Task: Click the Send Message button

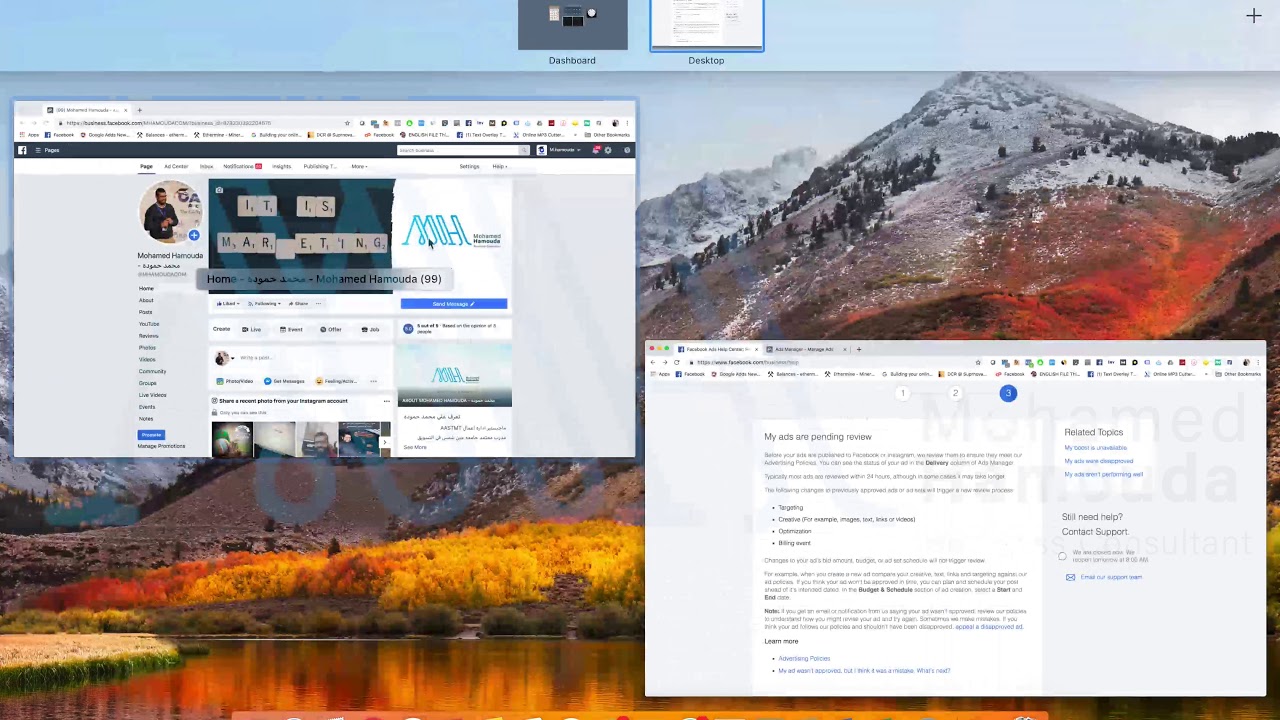Action: pos(454,304)
